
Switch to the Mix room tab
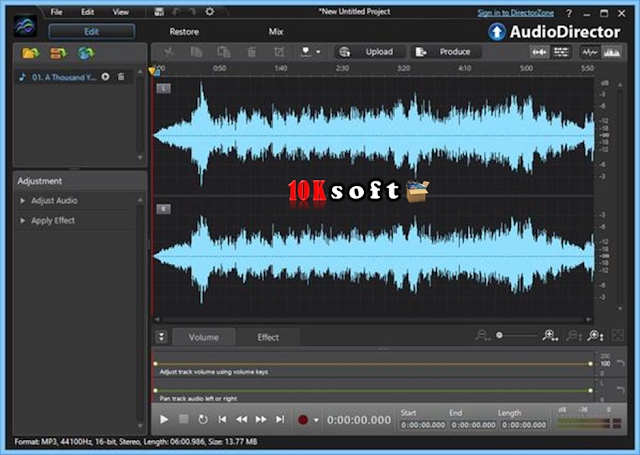(x=276, y=31)
